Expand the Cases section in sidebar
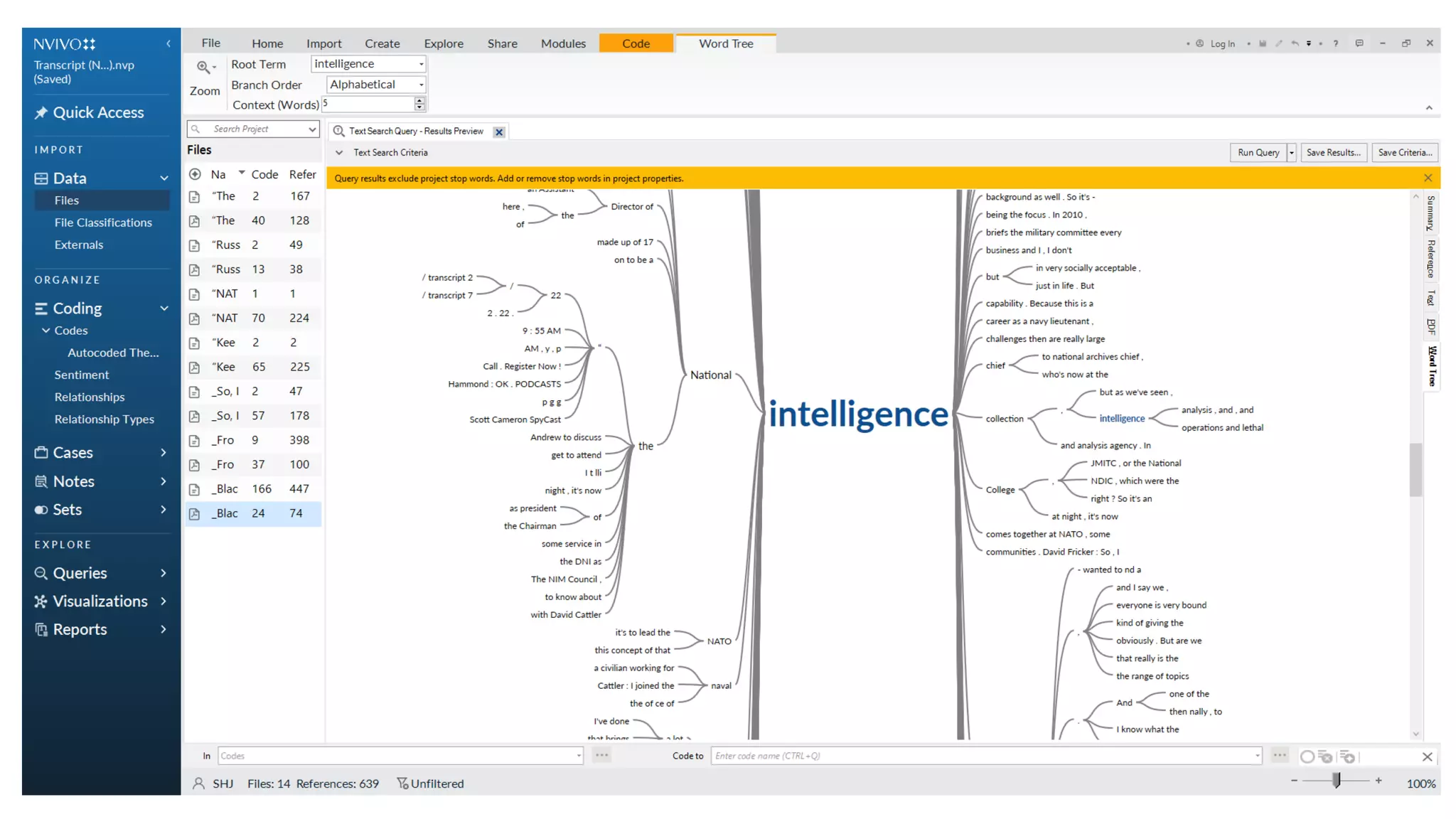This screenshot has width=1456, height=819. (163, 452)
